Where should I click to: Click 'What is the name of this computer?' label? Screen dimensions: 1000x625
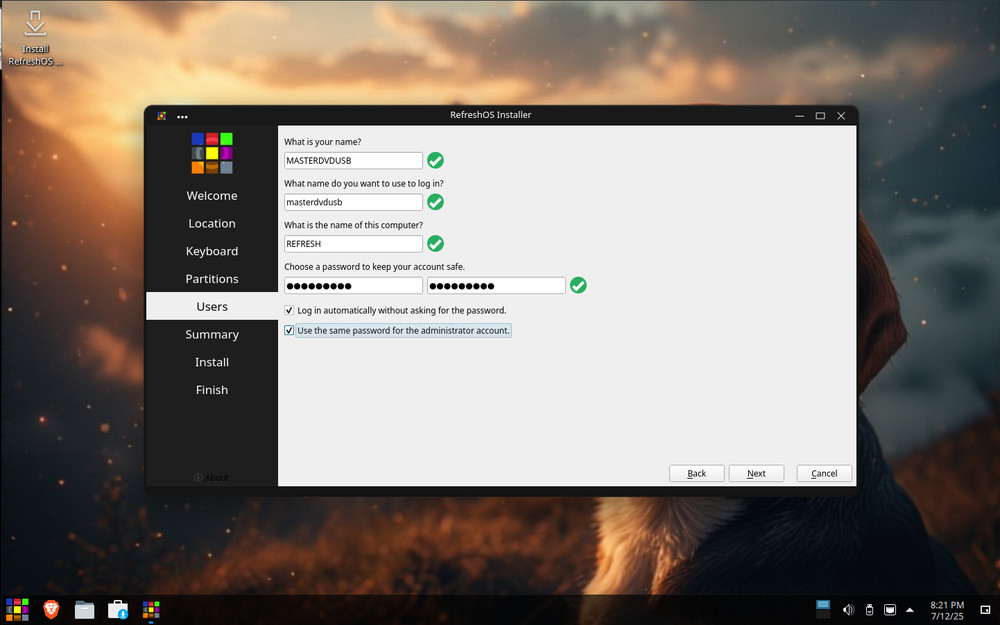tap(353, 225)
